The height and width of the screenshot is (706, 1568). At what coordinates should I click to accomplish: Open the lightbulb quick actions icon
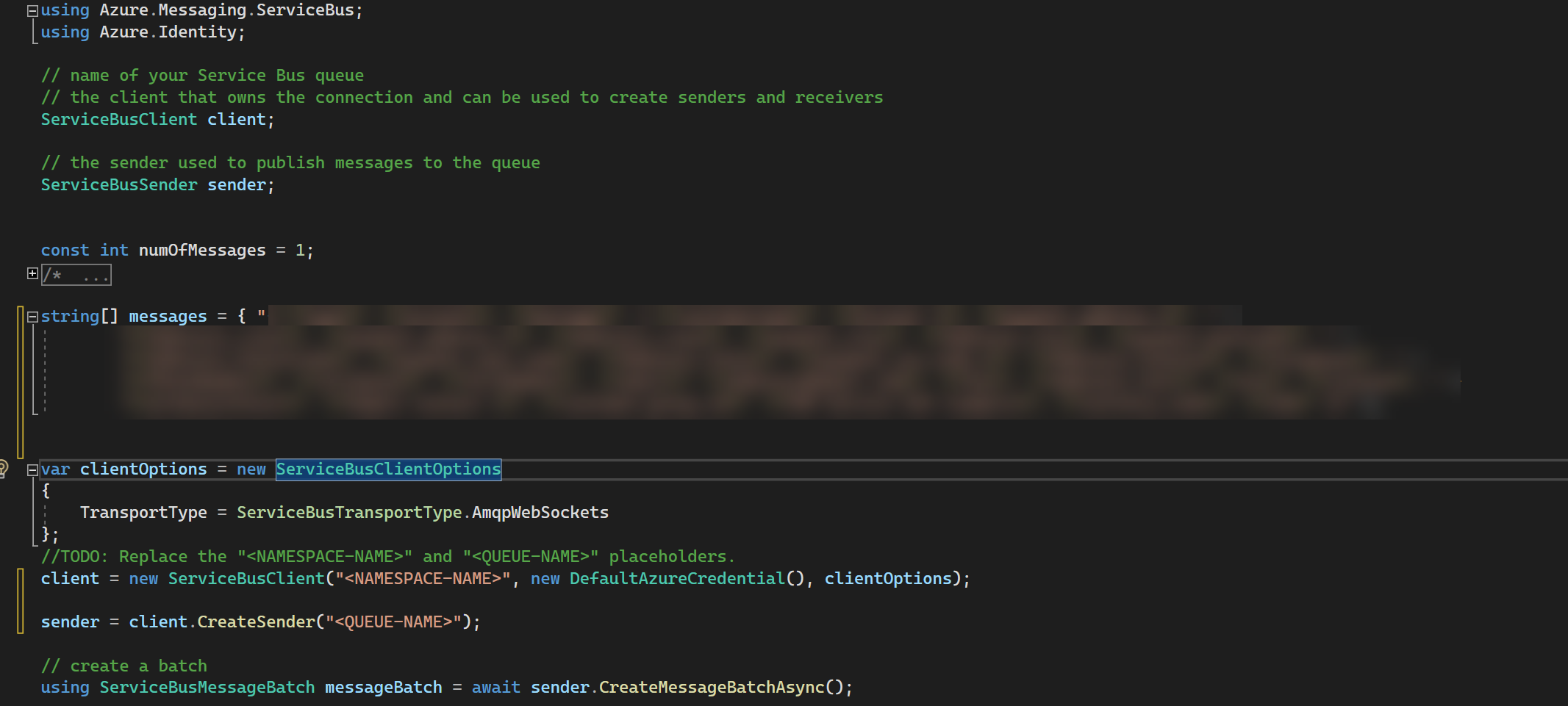(x=3, y=468)
